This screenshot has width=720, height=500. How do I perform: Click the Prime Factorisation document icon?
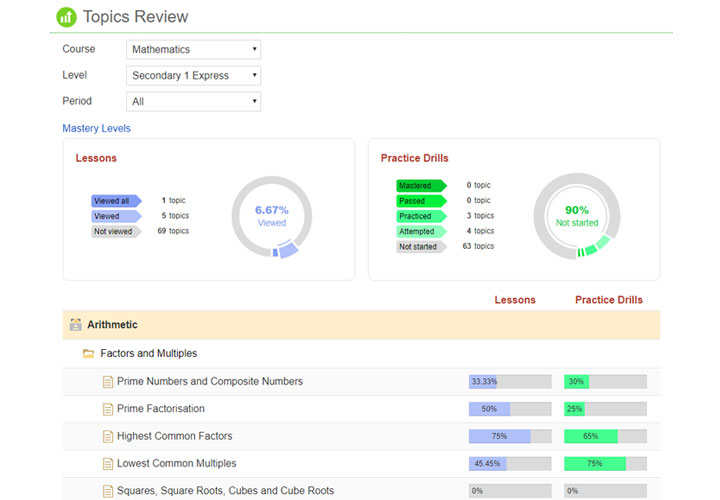pos(108,409)
